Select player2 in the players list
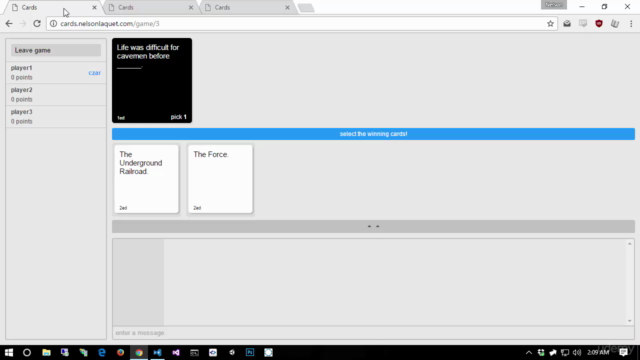The image size is (640, 360). pyautogui.click(x=56, y=94)
